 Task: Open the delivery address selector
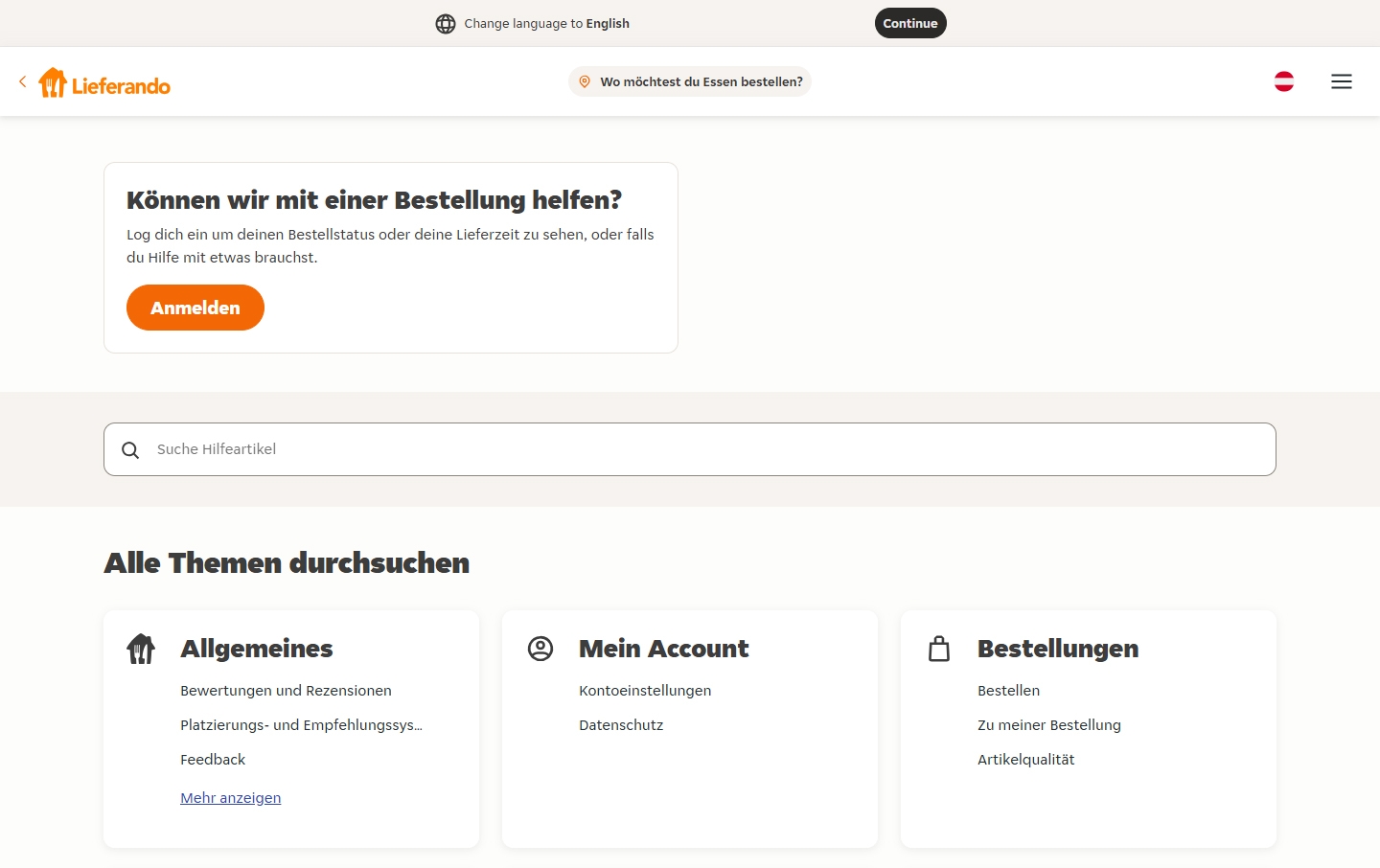click(x=690, y=82)
